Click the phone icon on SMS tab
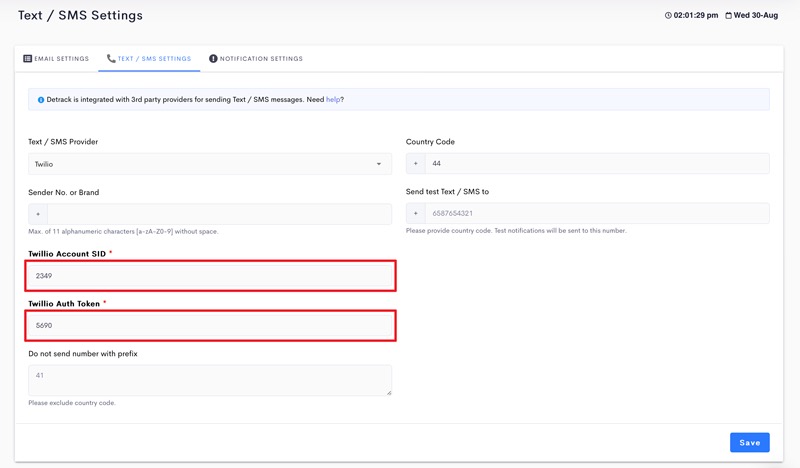The width and height of the screenshot is (800, 468). 111,59
